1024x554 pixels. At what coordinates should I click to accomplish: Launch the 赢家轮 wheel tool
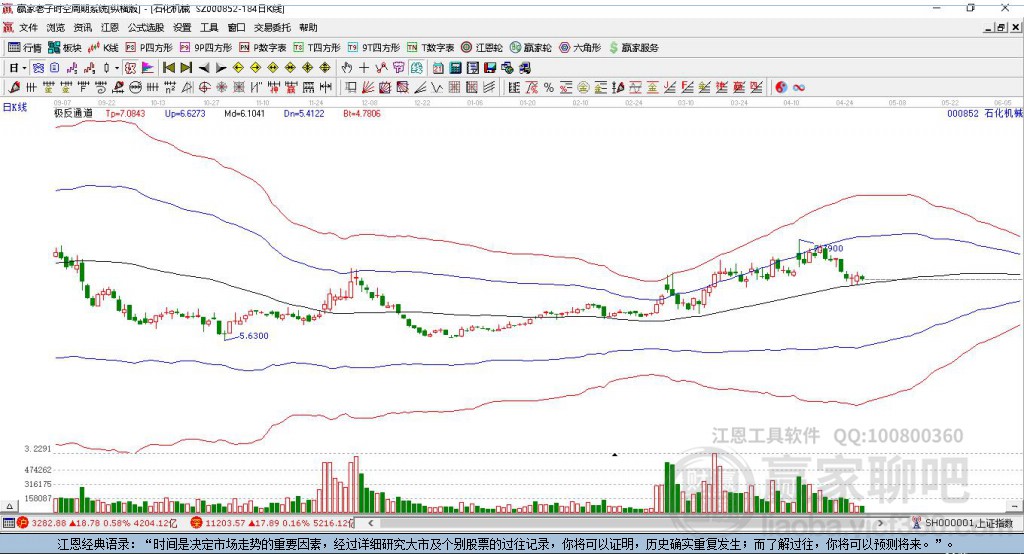[x=530, y=48]
